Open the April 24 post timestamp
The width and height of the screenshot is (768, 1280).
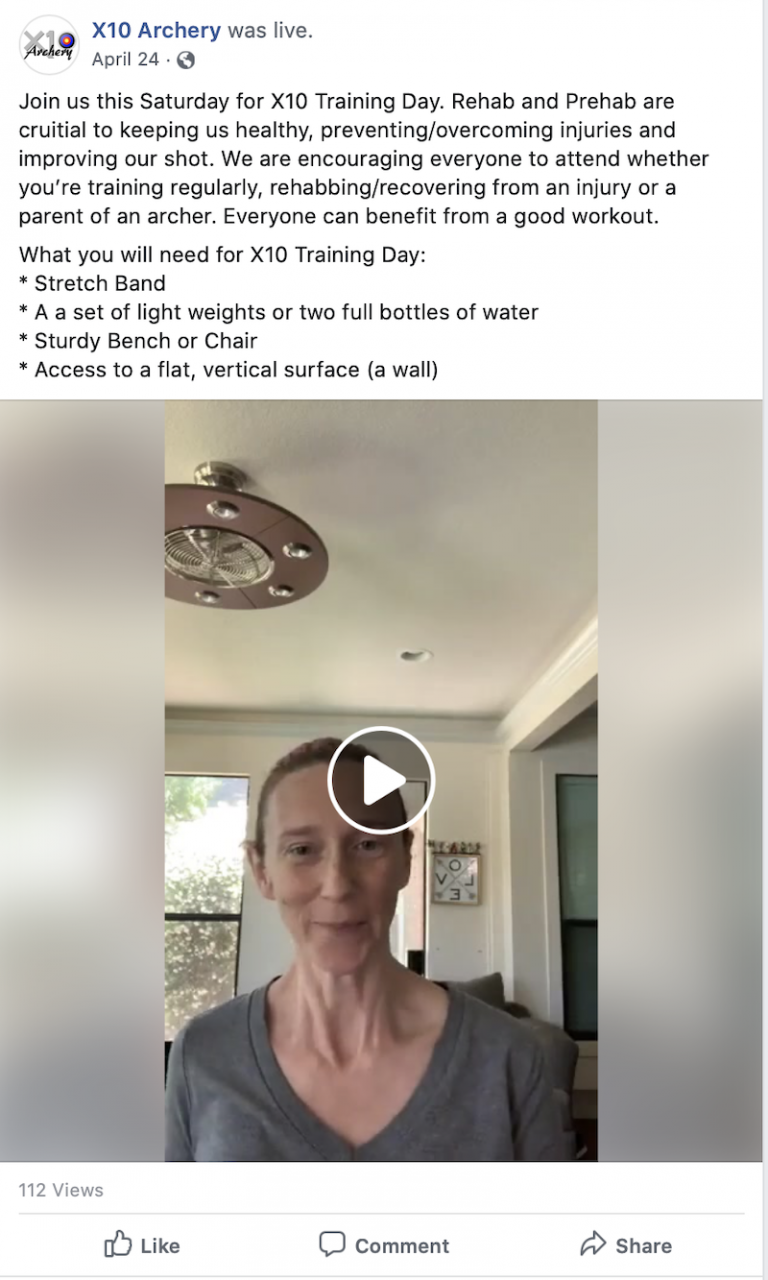(125, 60)
